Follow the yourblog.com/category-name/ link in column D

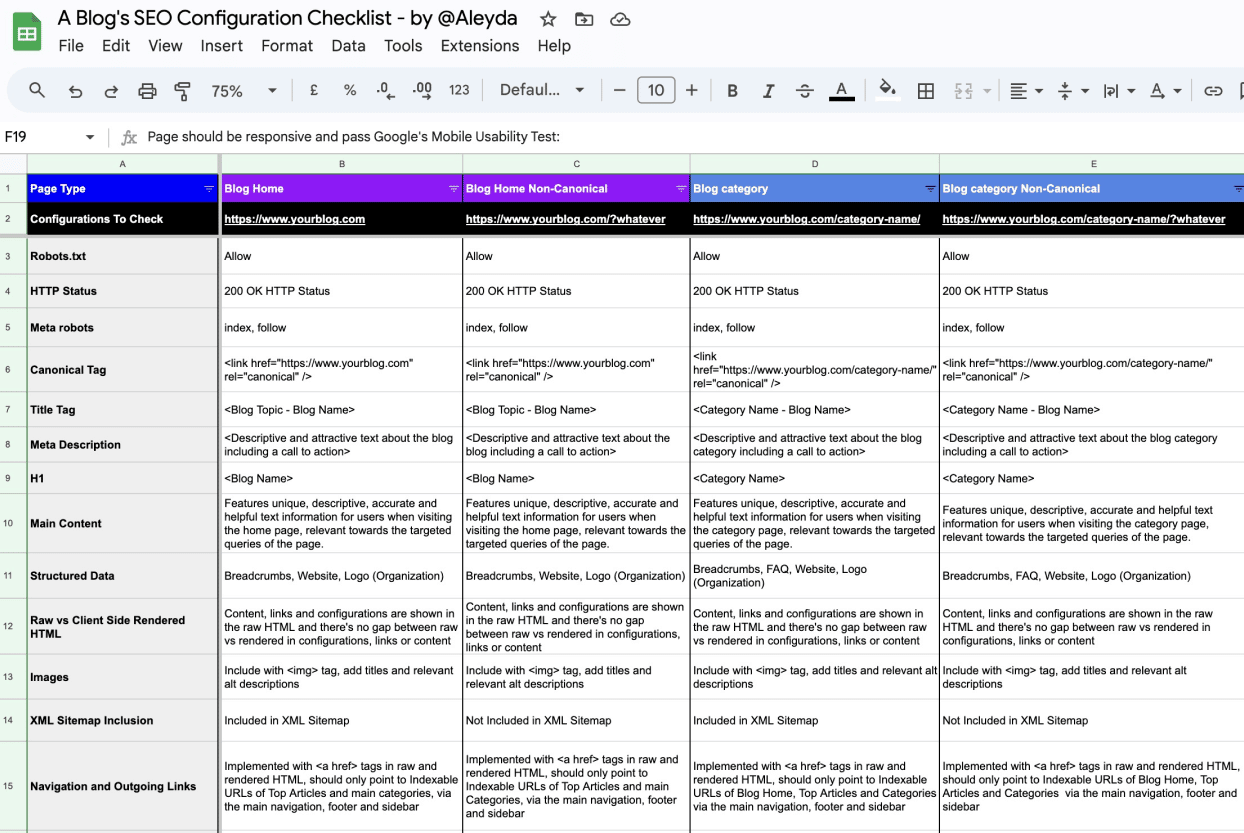pyautogui.click(x=807, y=219)
